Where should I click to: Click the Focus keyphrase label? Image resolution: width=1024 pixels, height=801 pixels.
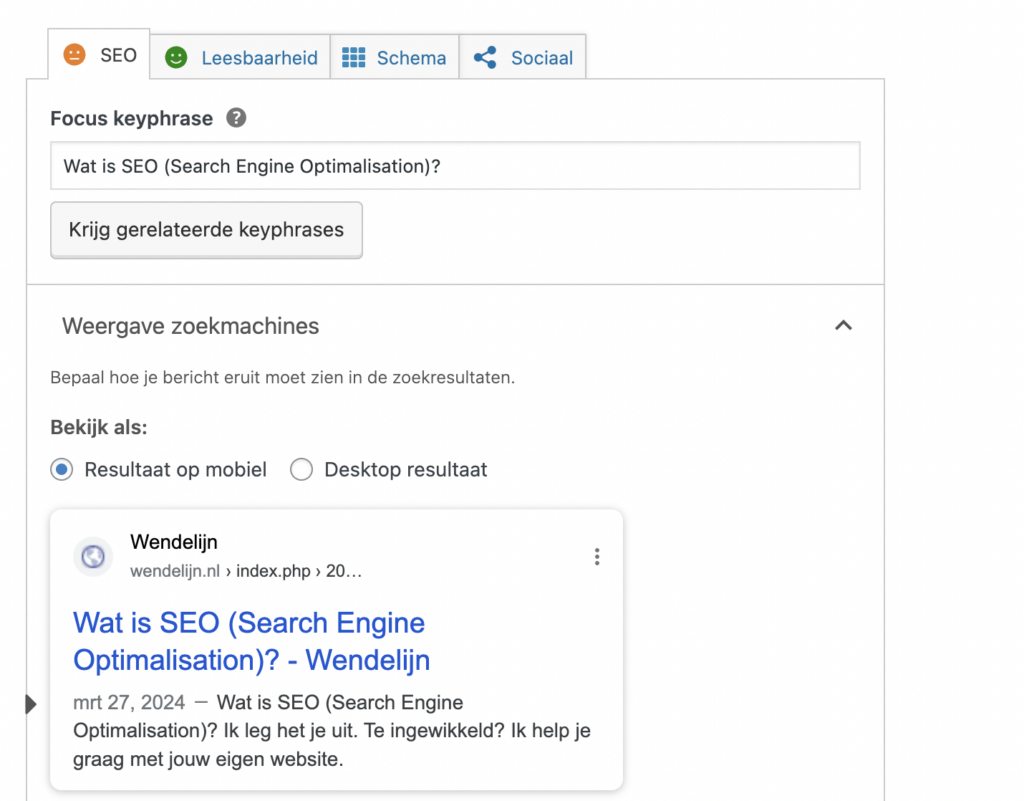tap(131, 118)
